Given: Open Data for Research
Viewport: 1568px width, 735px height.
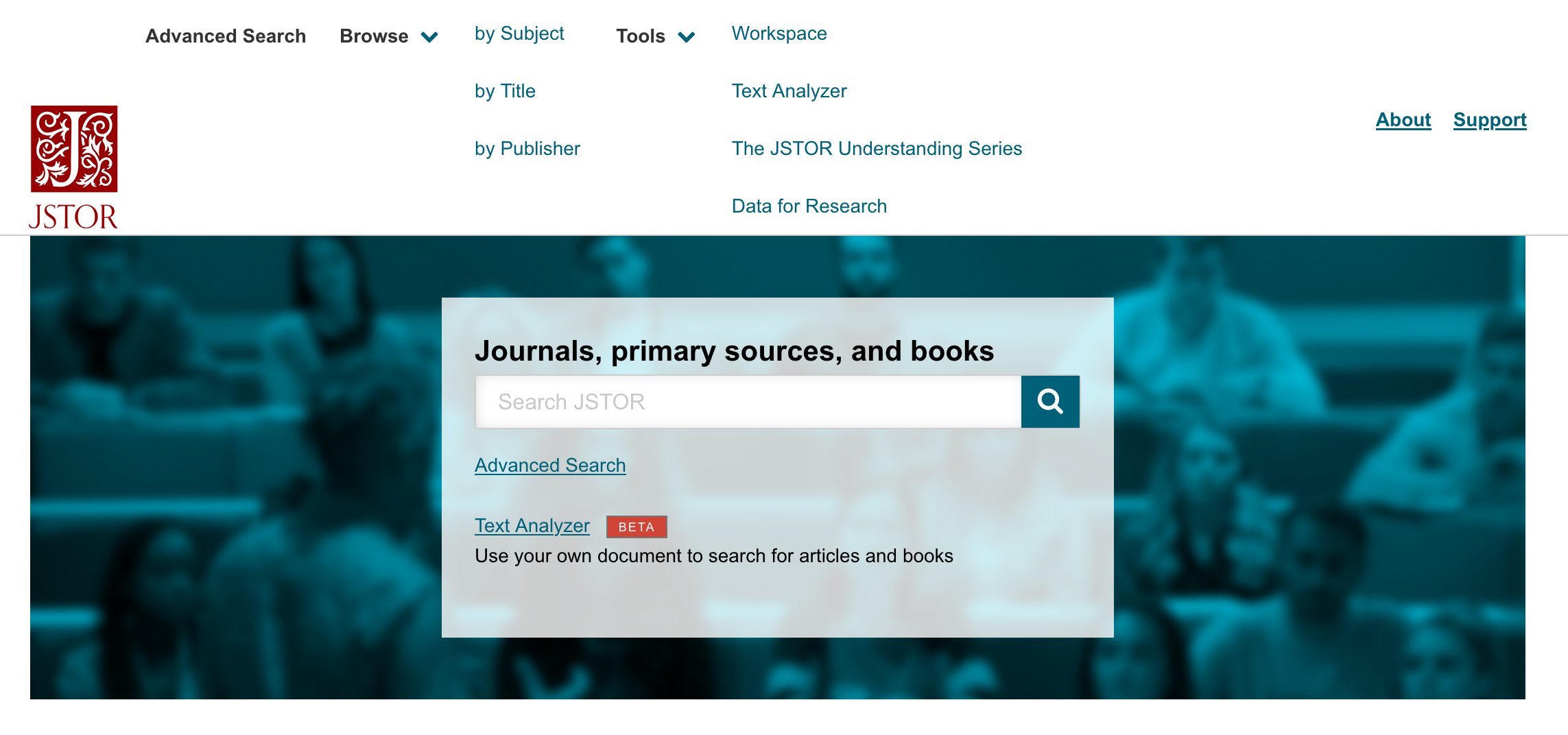Looking at the screenshot, I should click(x=809, y=206).
